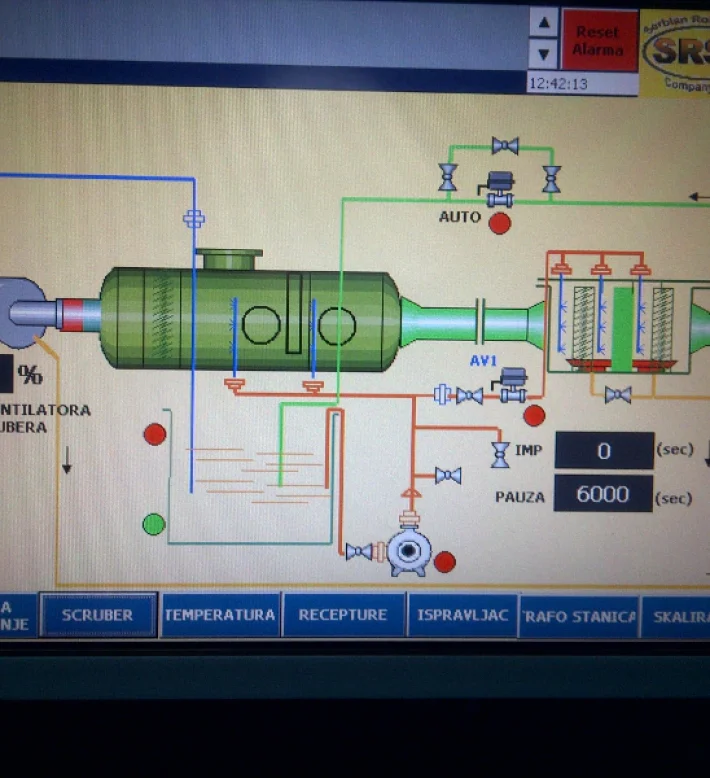The image size is (710, 778).
Task: Click the PAUZA seconds value field
Action: [x=604, y=494]
